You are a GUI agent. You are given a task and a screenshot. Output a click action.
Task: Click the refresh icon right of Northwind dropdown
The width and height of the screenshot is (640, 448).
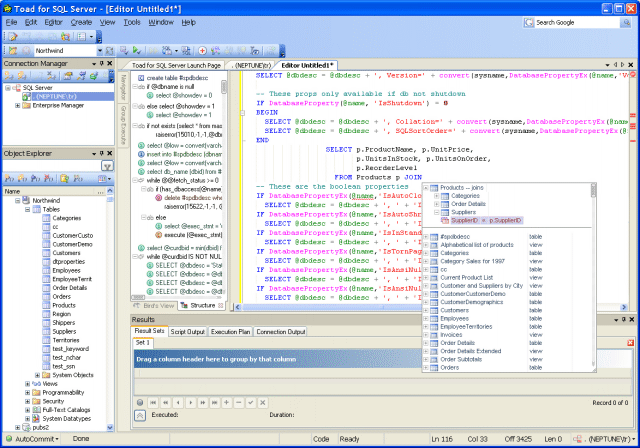(x=109, y=51)
